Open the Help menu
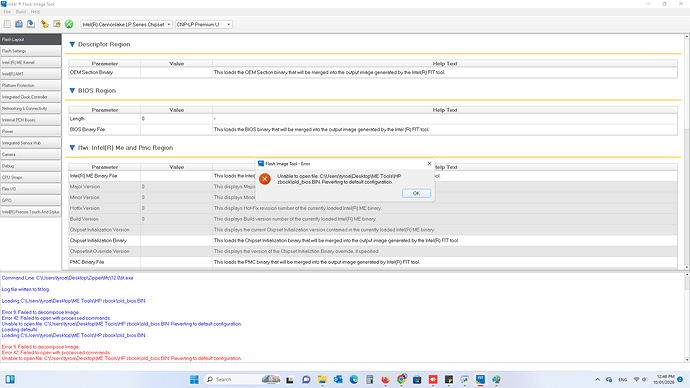The height and width of the screenshot is (388, 690). [x=35, y=12]
